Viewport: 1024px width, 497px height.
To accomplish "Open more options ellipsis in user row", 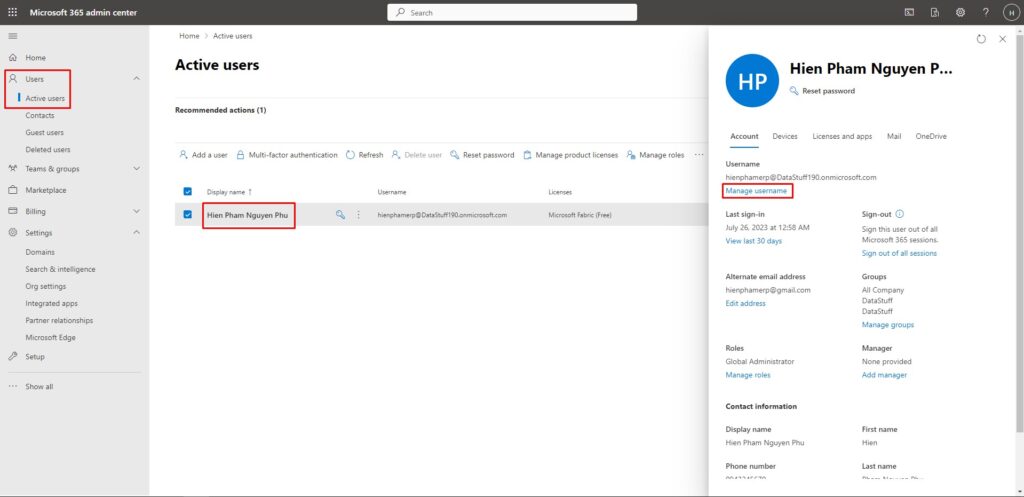I will point(359,215).
